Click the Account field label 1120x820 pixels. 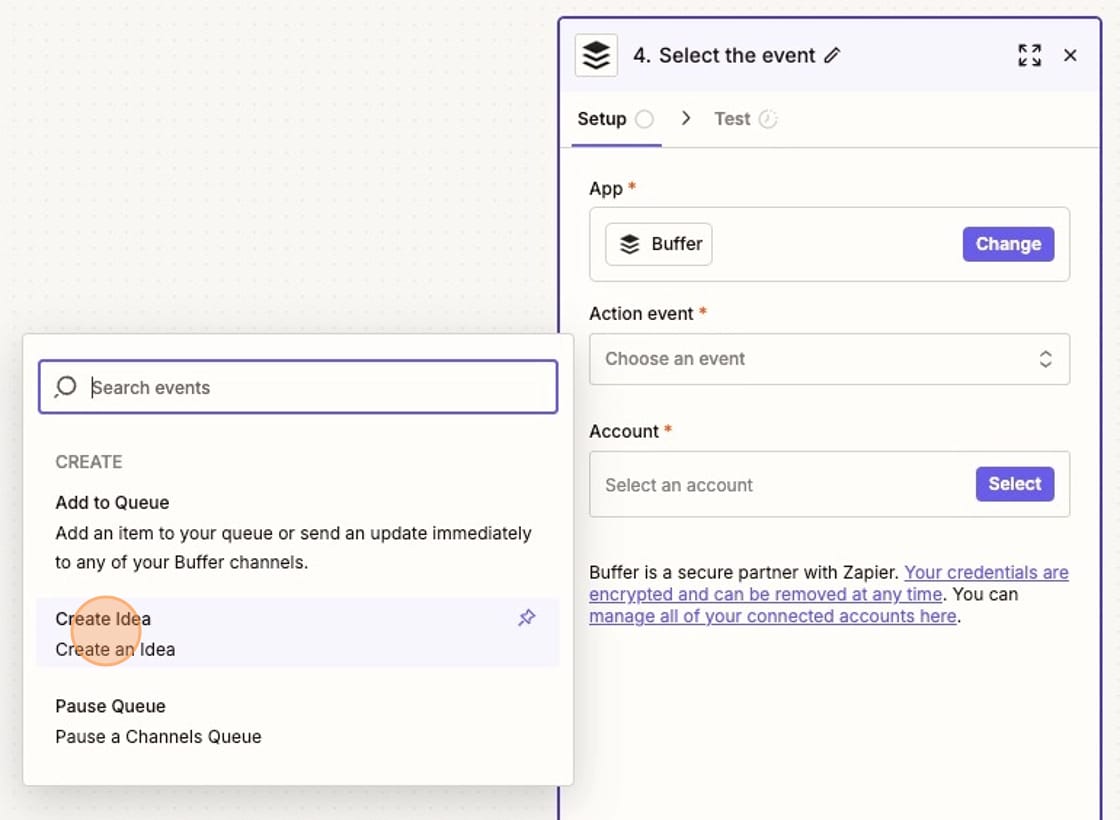tap(624, 431)
